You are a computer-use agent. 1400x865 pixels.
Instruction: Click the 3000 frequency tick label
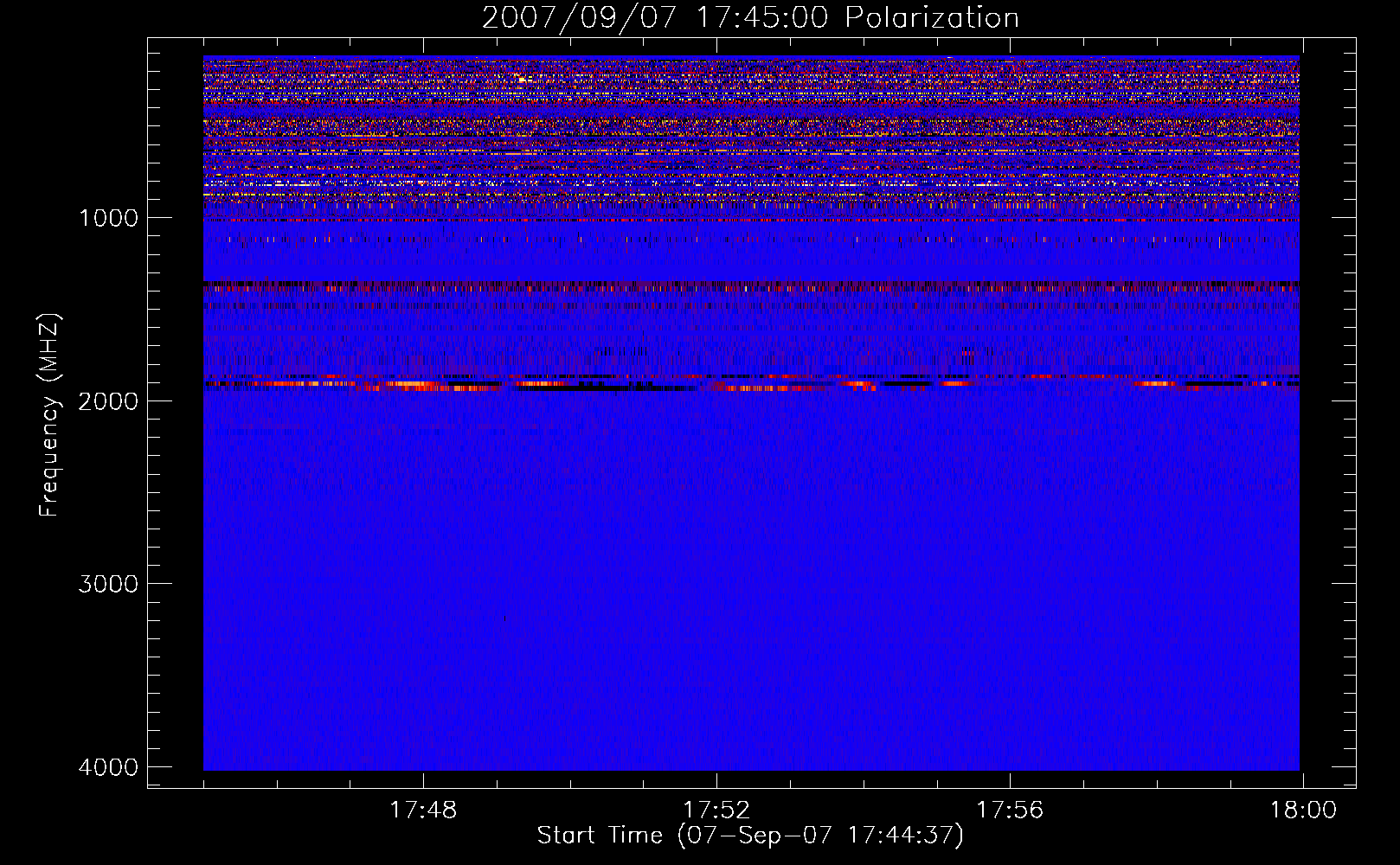pyautogui.click(x=108, y=584)
